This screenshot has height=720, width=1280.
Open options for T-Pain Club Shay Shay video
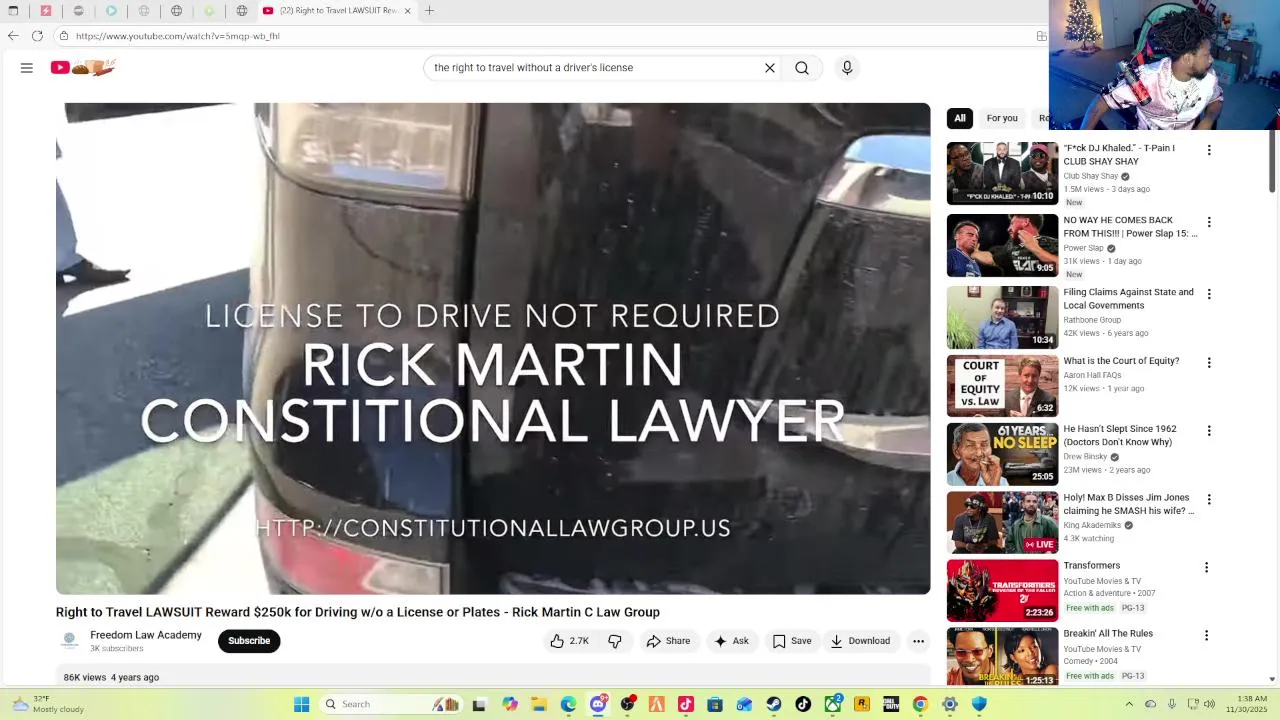[1209, 150]
